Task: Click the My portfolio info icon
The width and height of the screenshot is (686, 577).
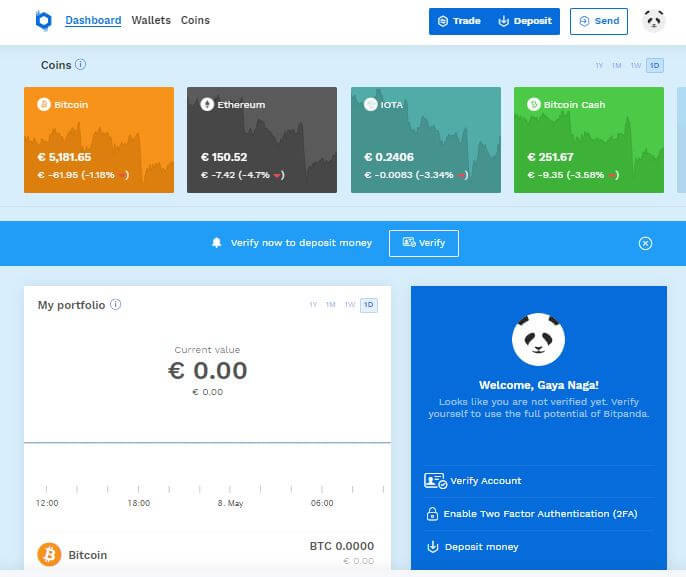Action: pyautogui.click(x=116, y=305)
